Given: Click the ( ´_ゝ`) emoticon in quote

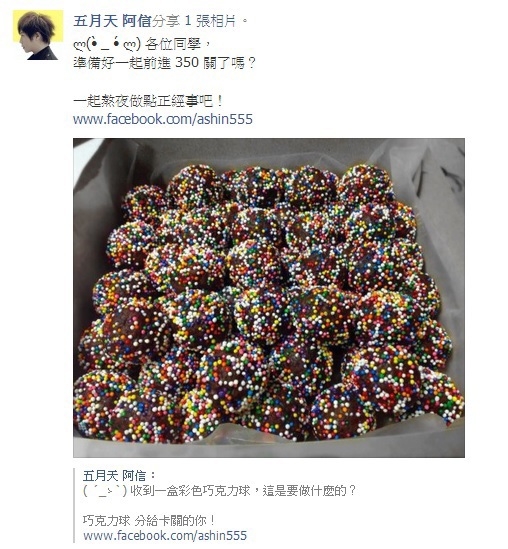Looking at the screenshot, I should click(x=105, y=491).
